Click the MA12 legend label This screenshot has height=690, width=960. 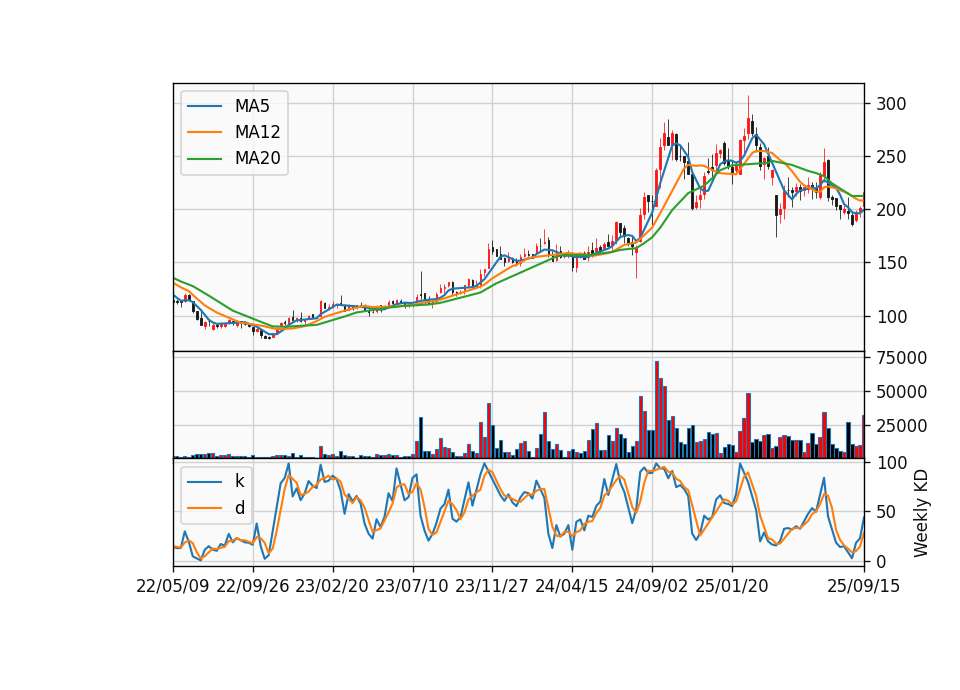(x=257, y=132)
